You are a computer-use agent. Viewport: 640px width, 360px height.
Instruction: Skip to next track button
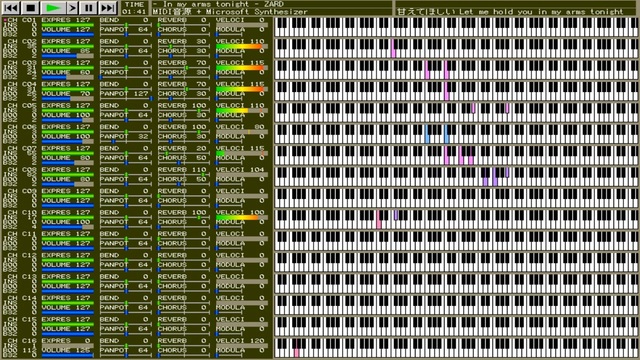107,8
